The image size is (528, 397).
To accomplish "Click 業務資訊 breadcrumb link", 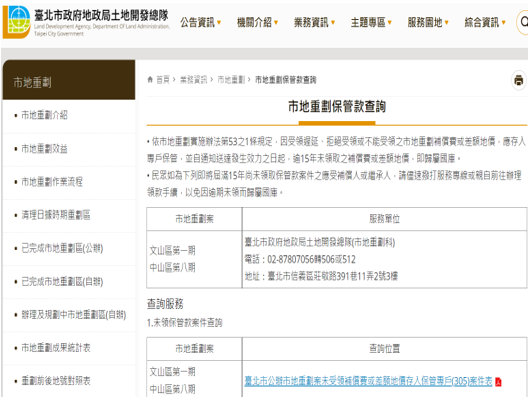I will (194, 80).
